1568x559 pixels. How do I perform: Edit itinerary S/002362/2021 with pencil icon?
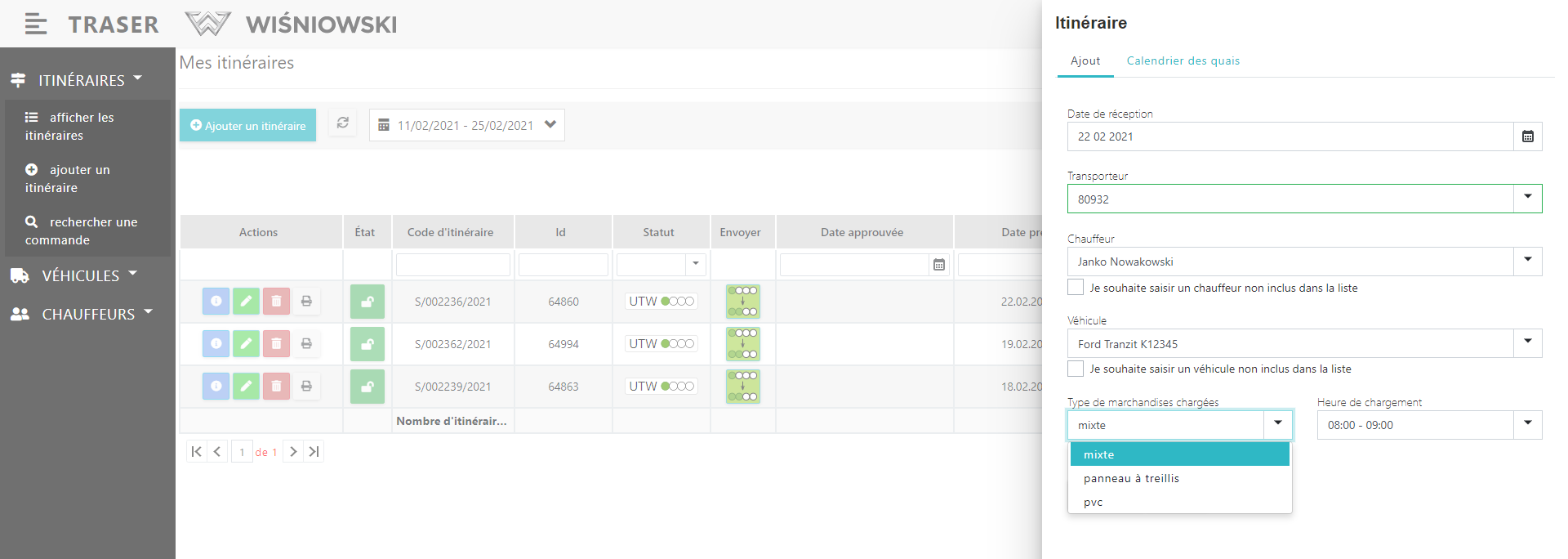tap(246, 344)
